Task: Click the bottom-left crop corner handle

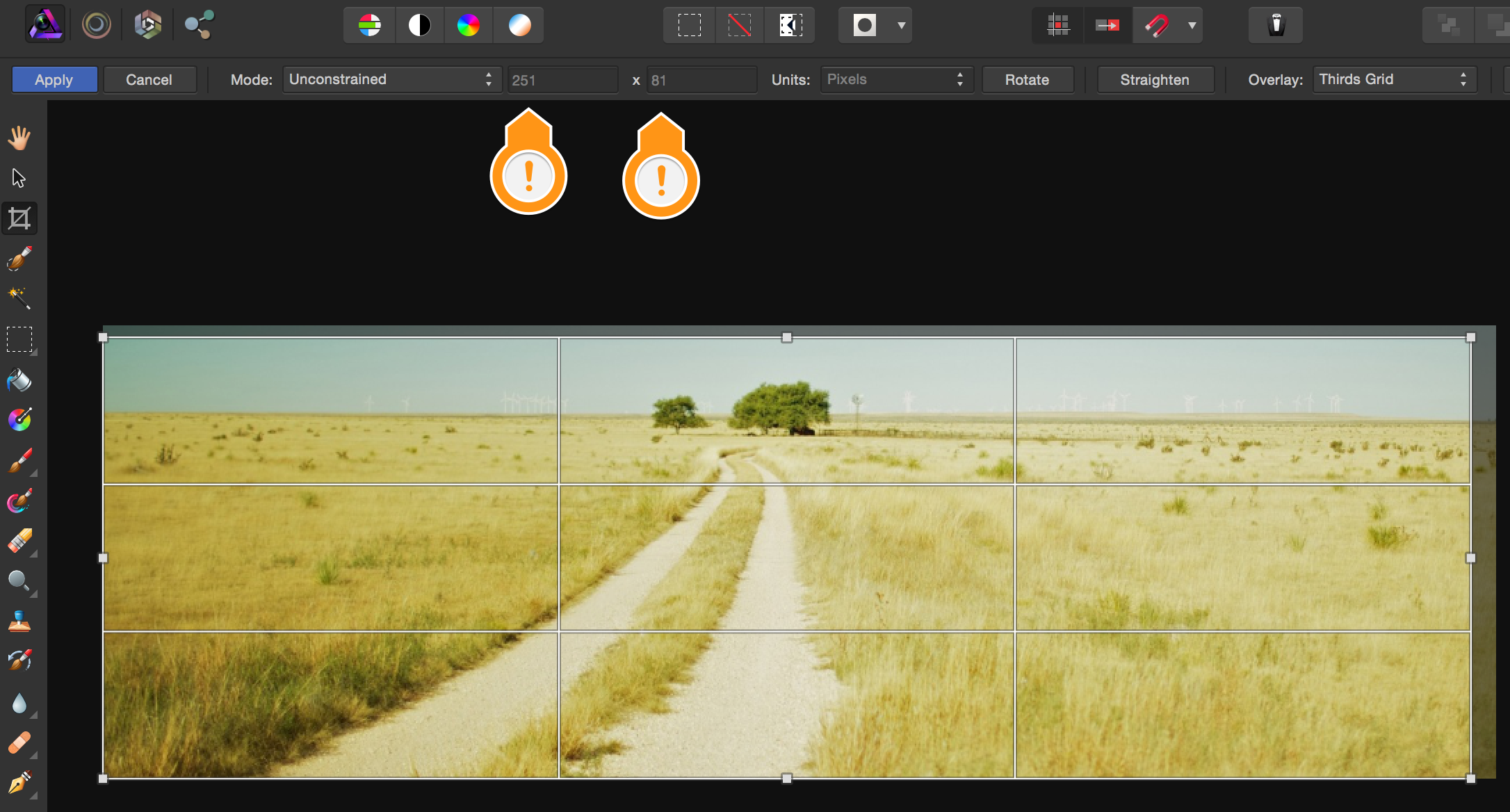Action: [x=103, y=779]
